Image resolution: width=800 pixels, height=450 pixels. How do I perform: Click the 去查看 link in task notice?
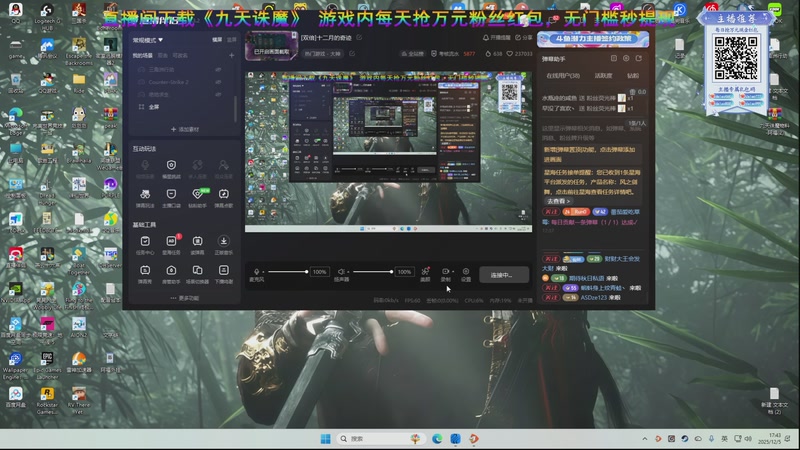coord(558,202)
